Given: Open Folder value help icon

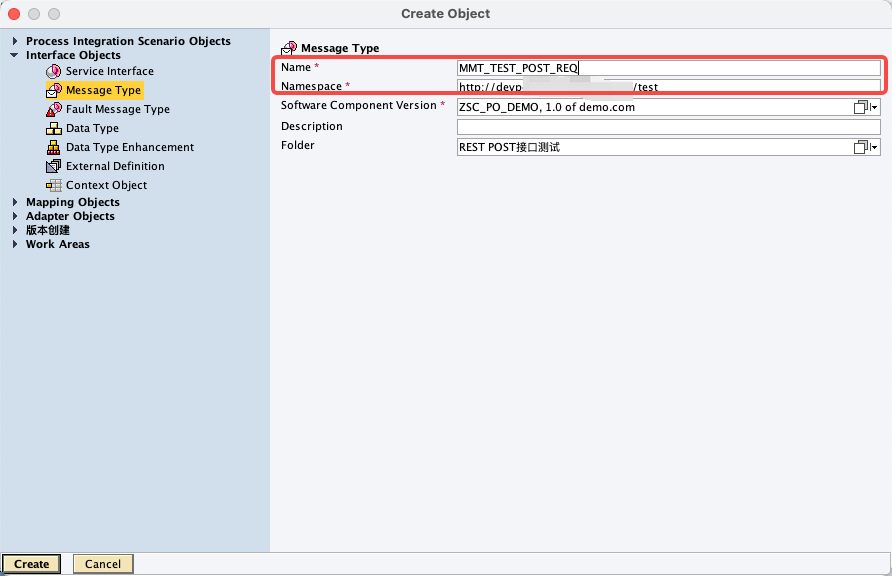Looking at the screenshot, I should (x=861, y=147).
